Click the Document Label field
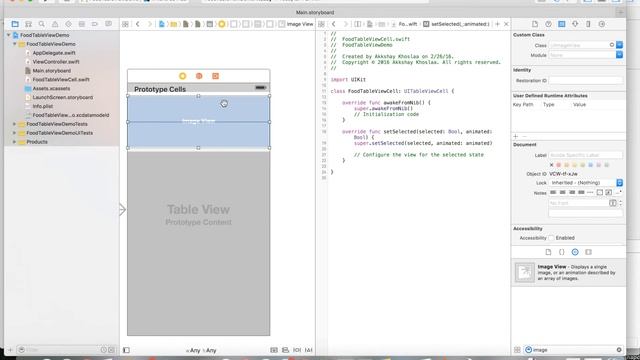This screenshot has height=360, width=640. coord(586,155)
